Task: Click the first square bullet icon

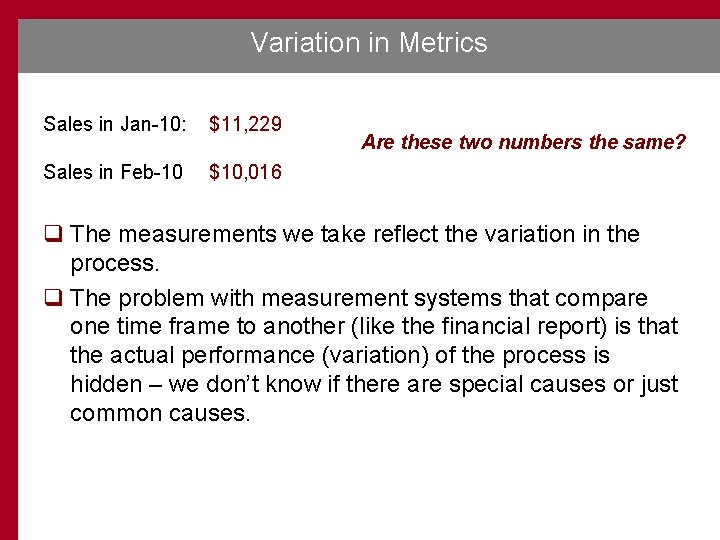Action: pos(53,233)
